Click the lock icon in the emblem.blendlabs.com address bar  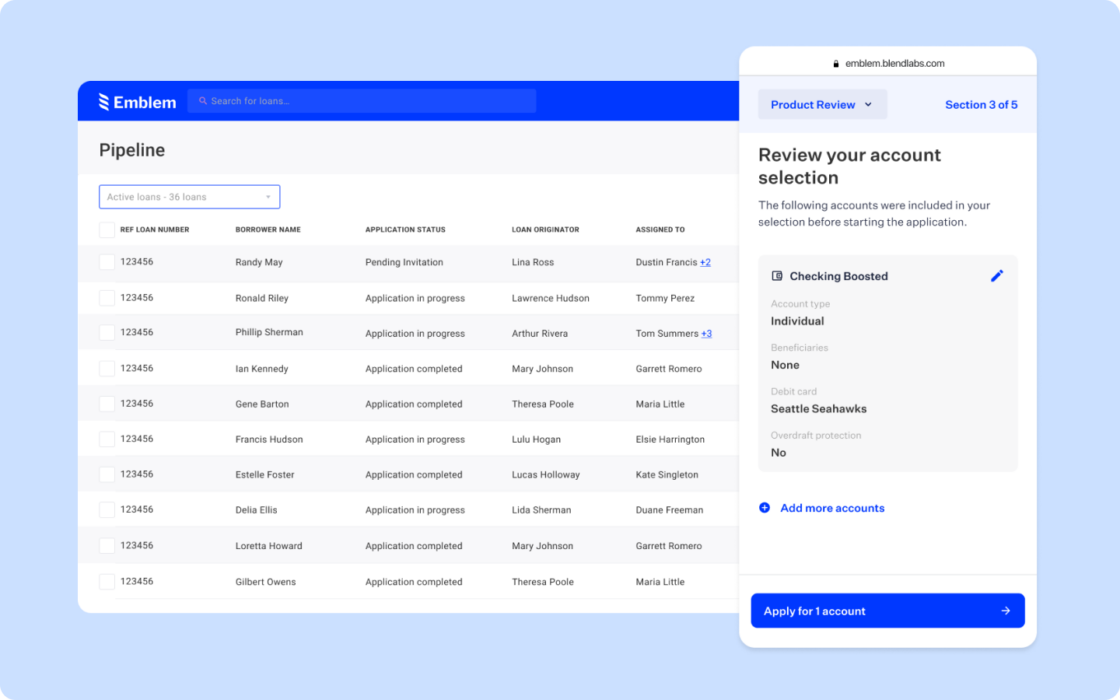click(836, 62)
